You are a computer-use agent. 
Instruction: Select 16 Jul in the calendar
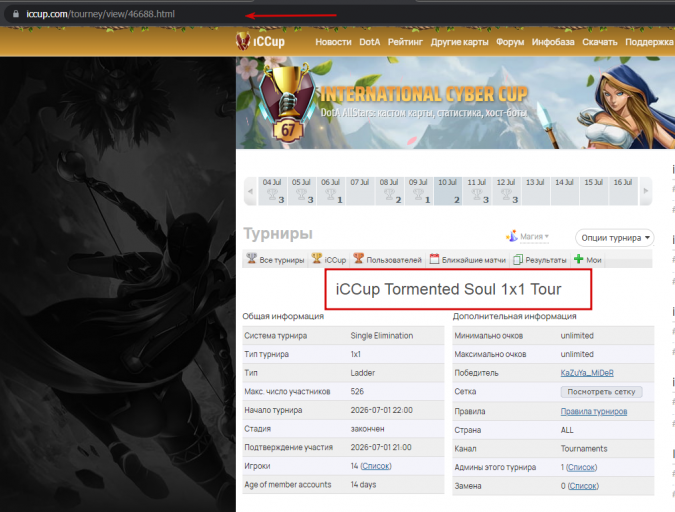[x=623, y=191]
